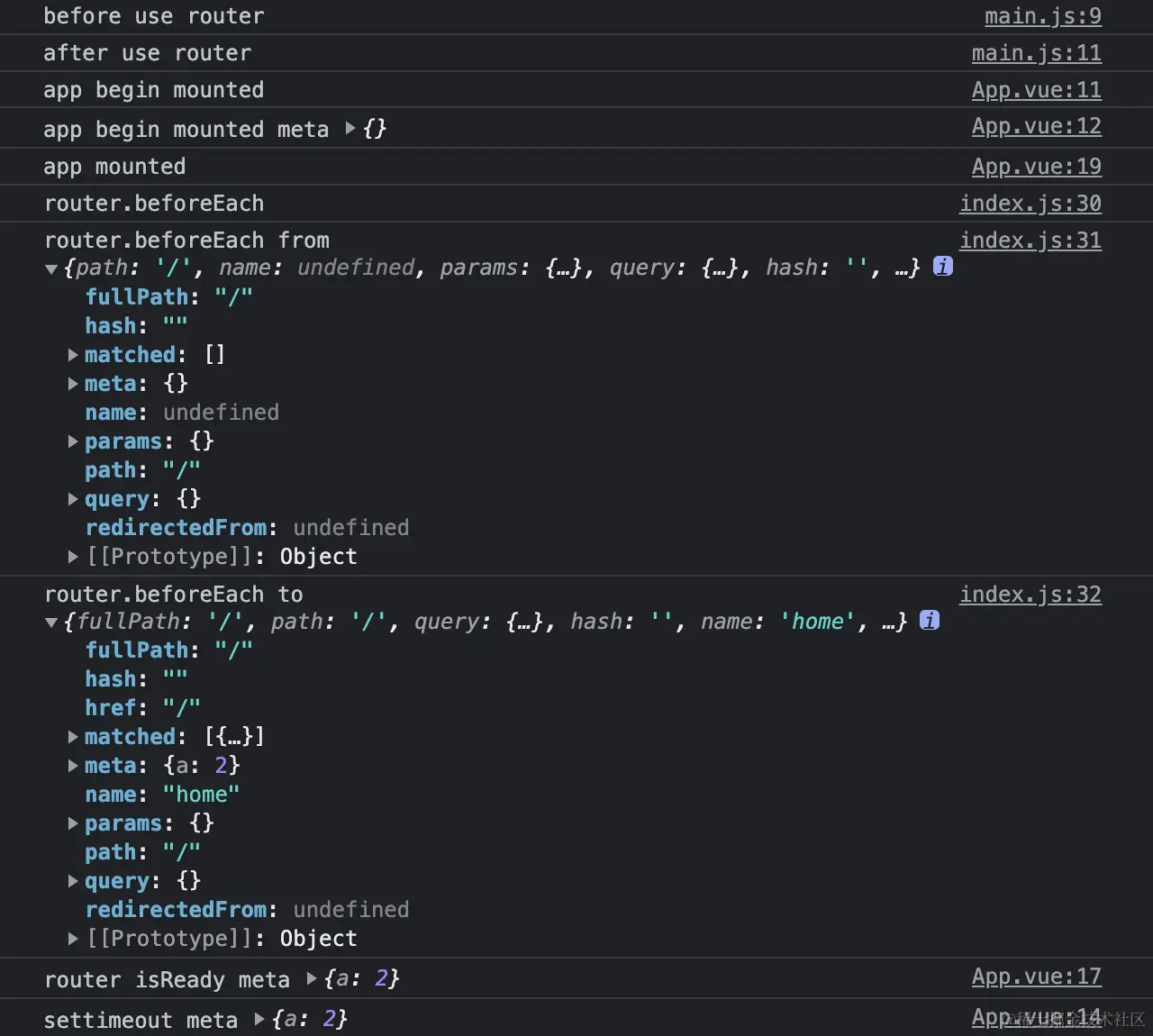This screenshot has width=1153, height=1036.
Task: Open source link App.vue:17
Action: point(1037,977)
